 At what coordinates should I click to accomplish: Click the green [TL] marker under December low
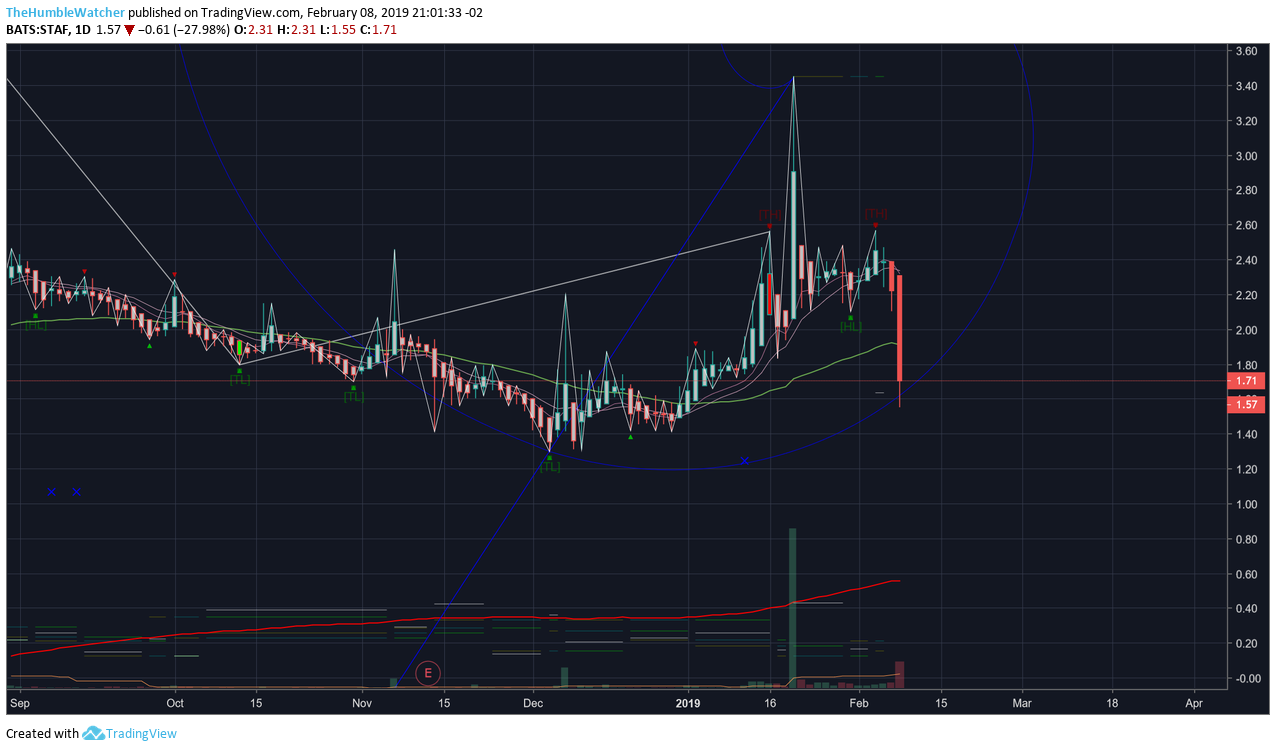(549, 466)
